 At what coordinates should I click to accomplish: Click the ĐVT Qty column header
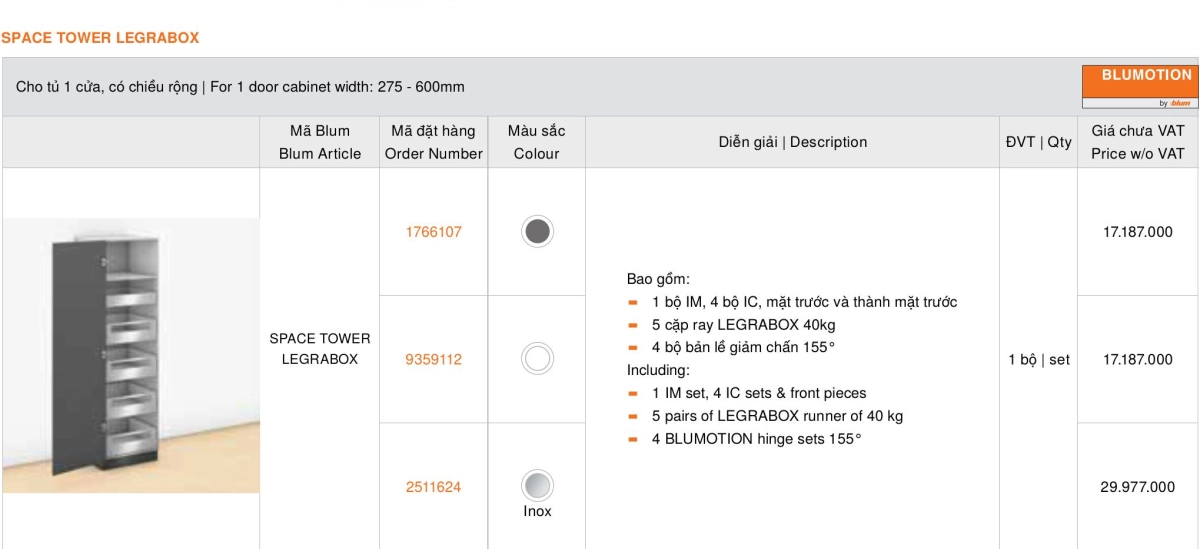pos(1038,142)
